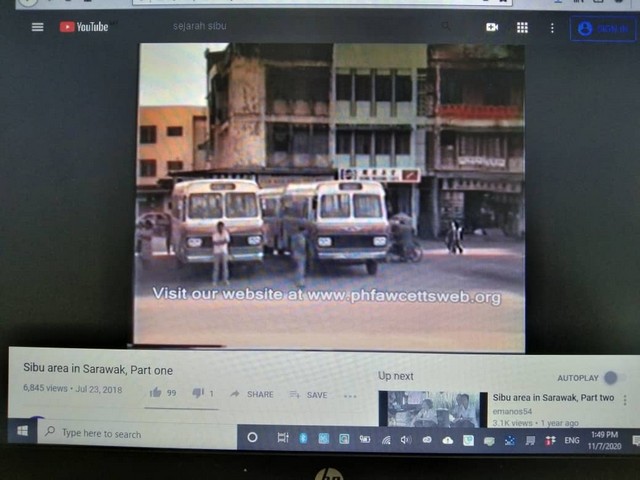Click the Share button
The height and width of the screenshot is (480, 640).
[x=252, y=395]
